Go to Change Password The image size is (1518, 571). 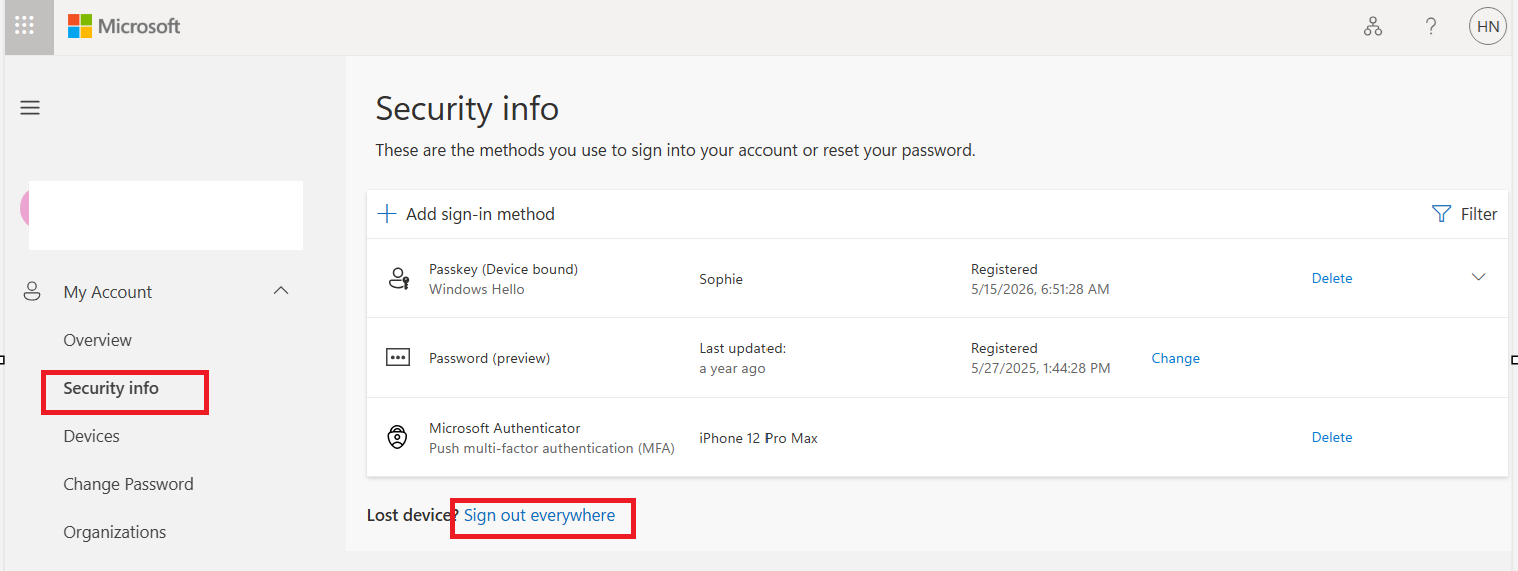click(129, 484)
